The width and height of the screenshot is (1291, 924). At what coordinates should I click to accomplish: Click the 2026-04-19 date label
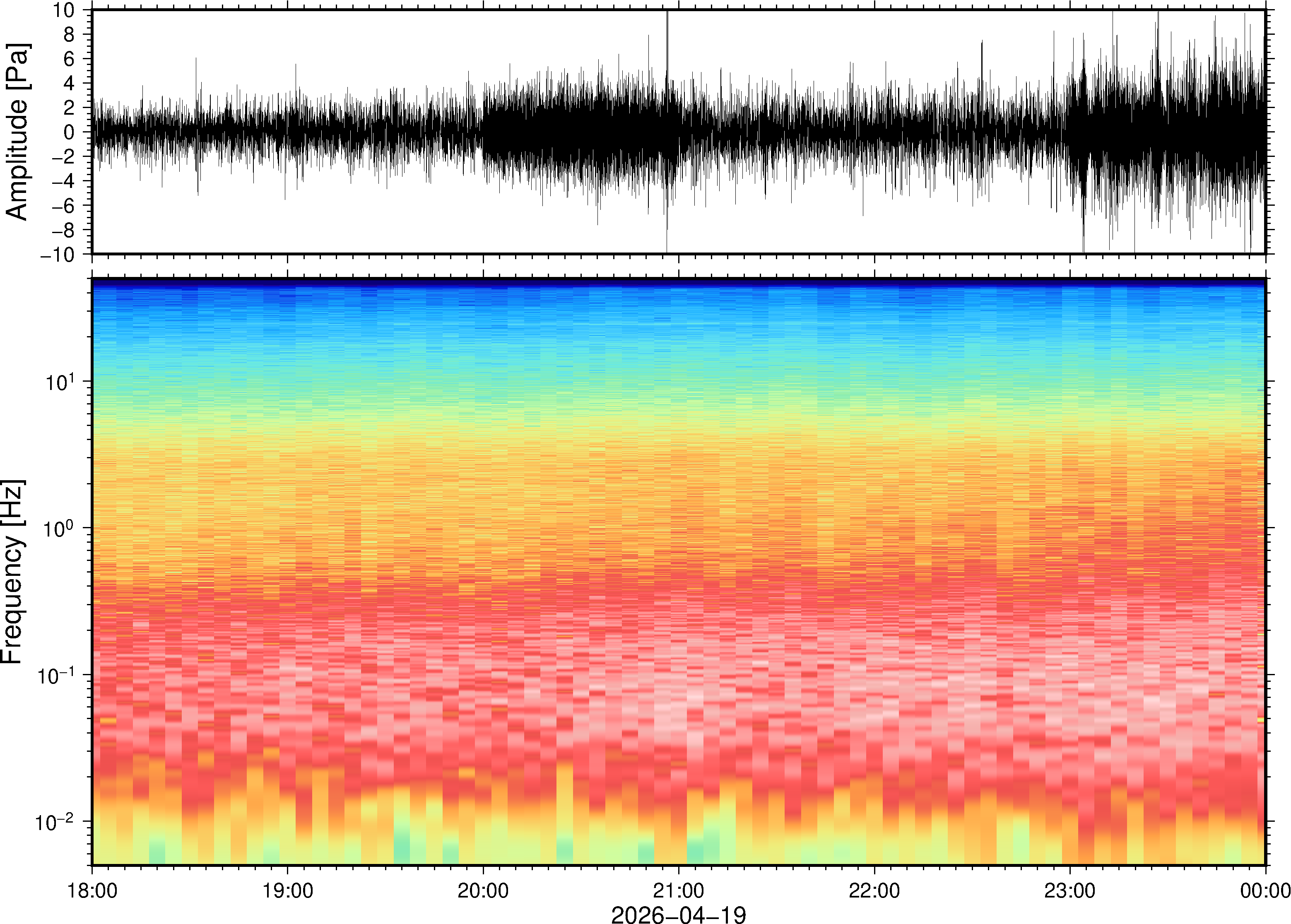pyautogui.click(x=678, y=914)
